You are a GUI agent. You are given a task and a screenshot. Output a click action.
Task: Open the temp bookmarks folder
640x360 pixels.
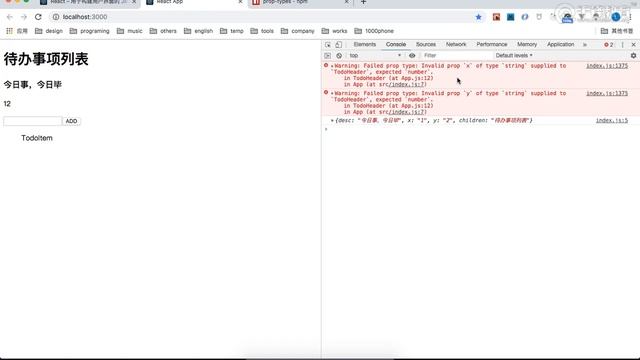(x=232, y=31)
